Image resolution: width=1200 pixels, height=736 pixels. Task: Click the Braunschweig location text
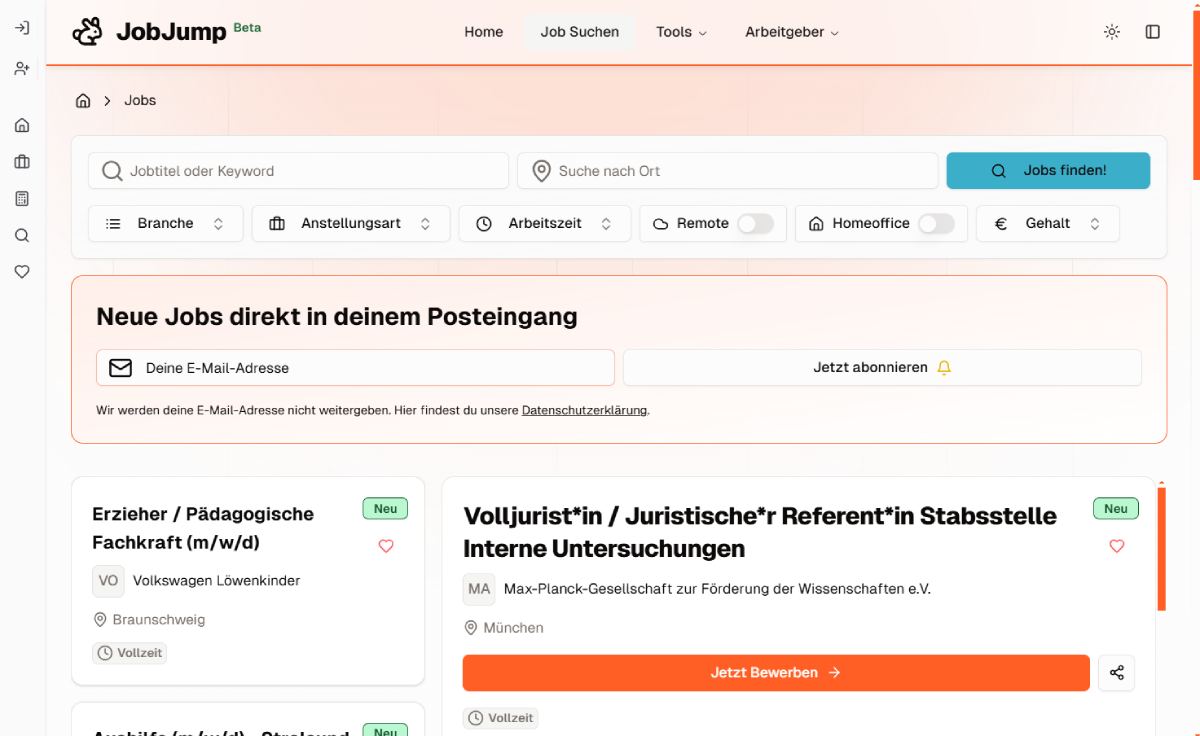click(159, 620)
